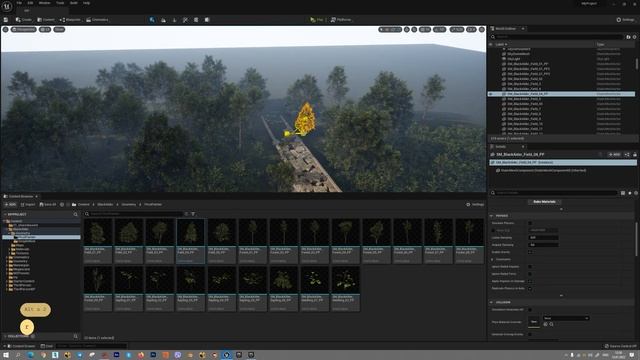640x360 pixels.
Task: Click the Linear Damping value field
Action: coord(543,238)
